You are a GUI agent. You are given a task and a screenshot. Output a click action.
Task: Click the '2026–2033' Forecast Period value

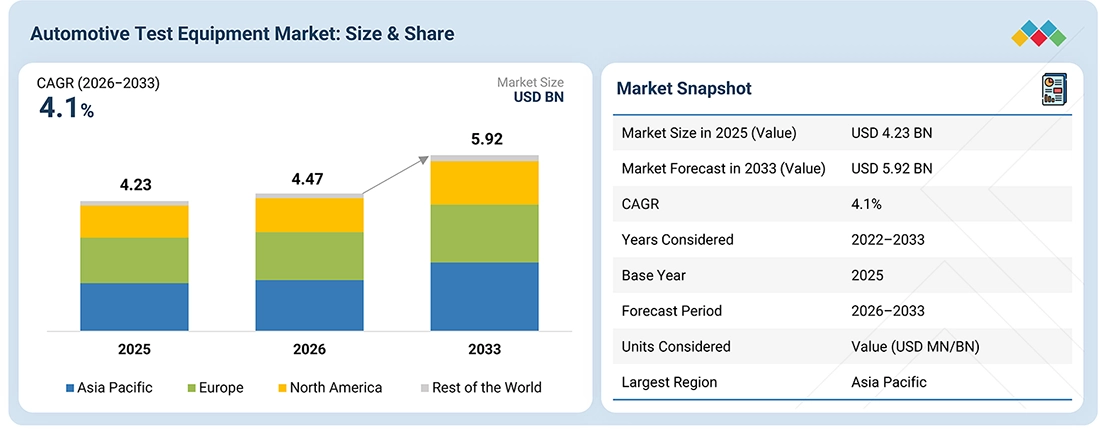pyautogui.click(x=887, y=311)
